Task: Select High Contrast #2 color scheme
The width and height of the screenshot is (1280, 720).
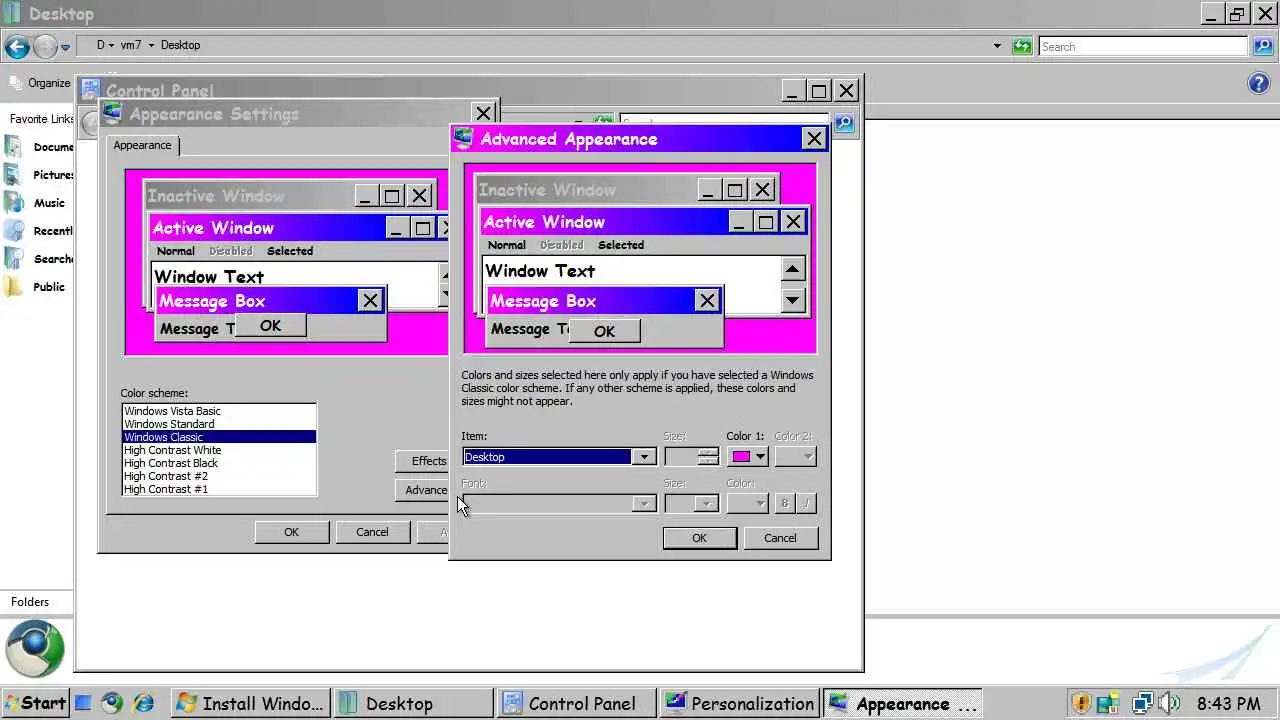Action: click(219, 476)
